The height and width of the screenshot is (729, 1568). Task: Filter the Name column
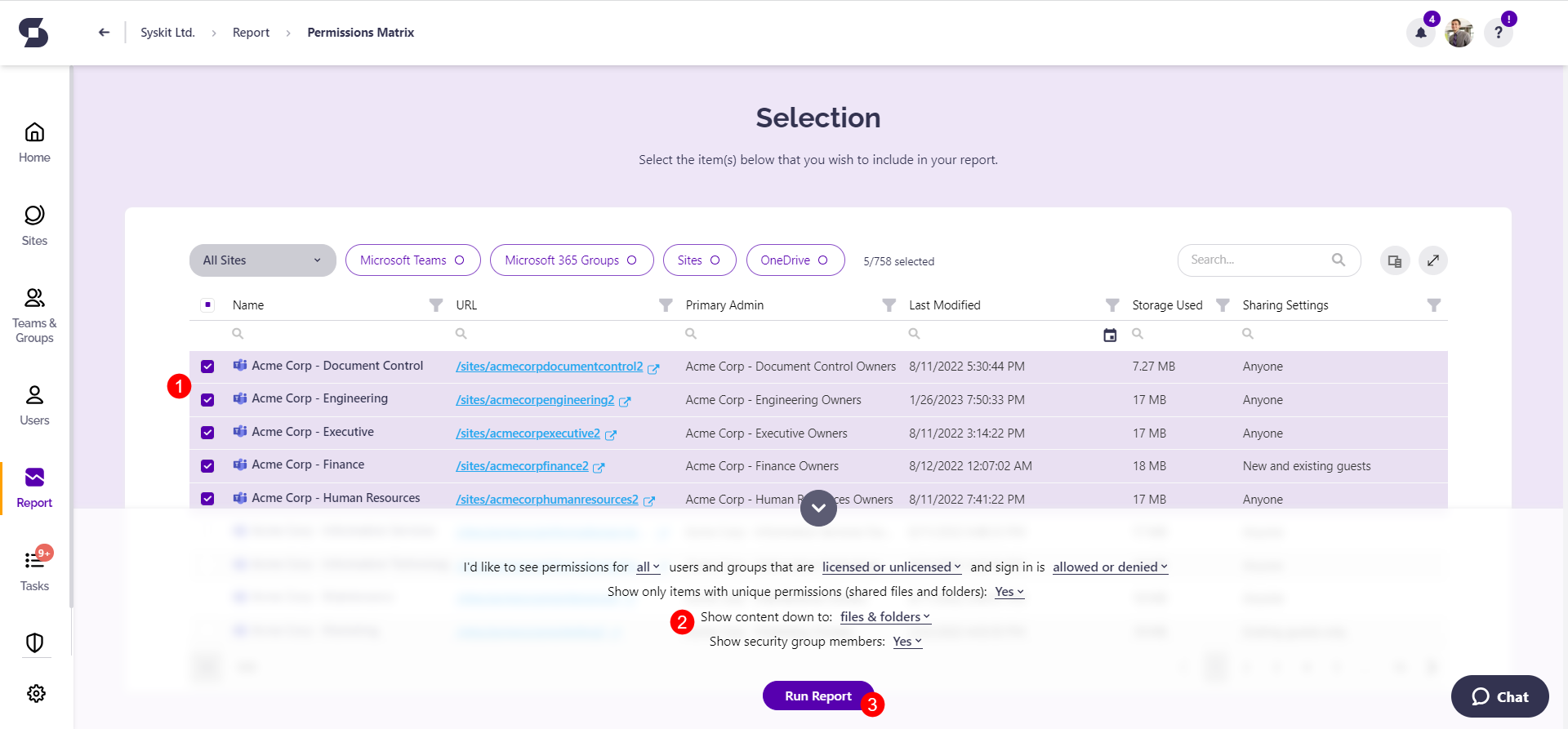point(436,305)
